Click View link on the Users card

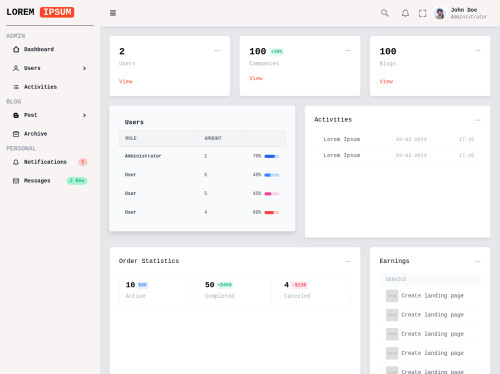[x=126, y=81]
